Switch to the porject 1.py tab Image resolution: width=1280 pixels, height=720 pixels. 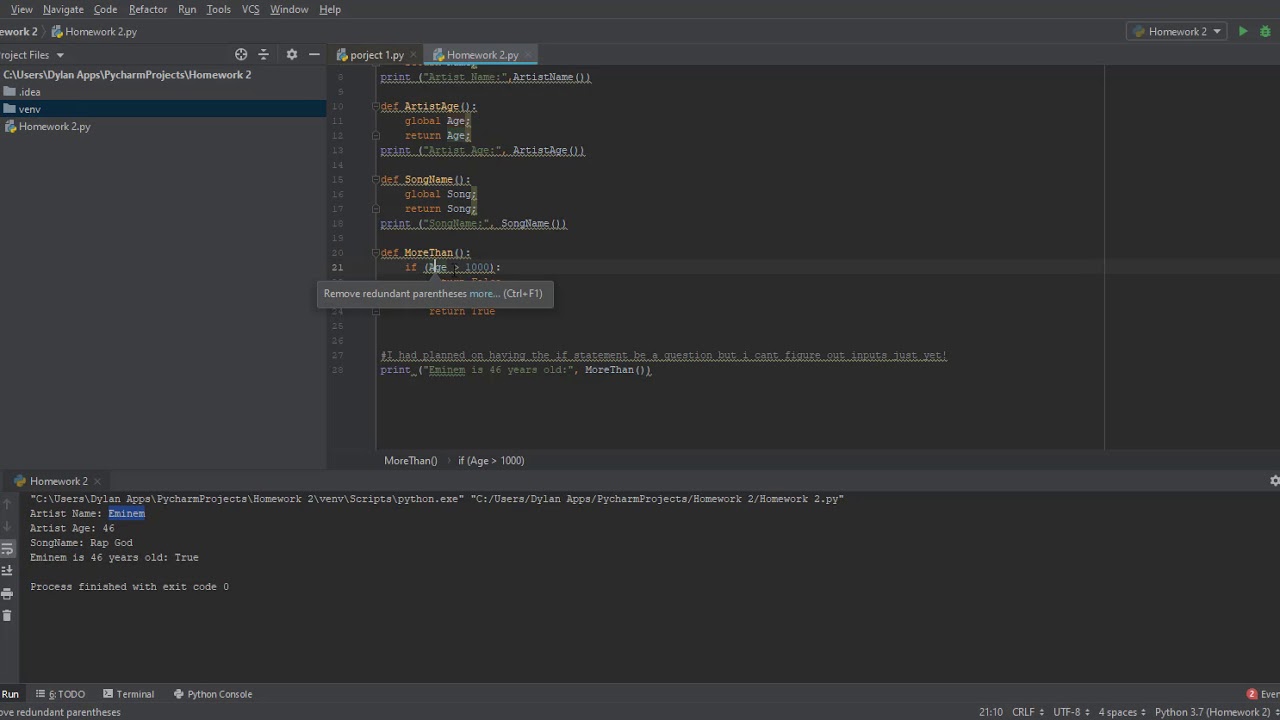click(376, 55)
